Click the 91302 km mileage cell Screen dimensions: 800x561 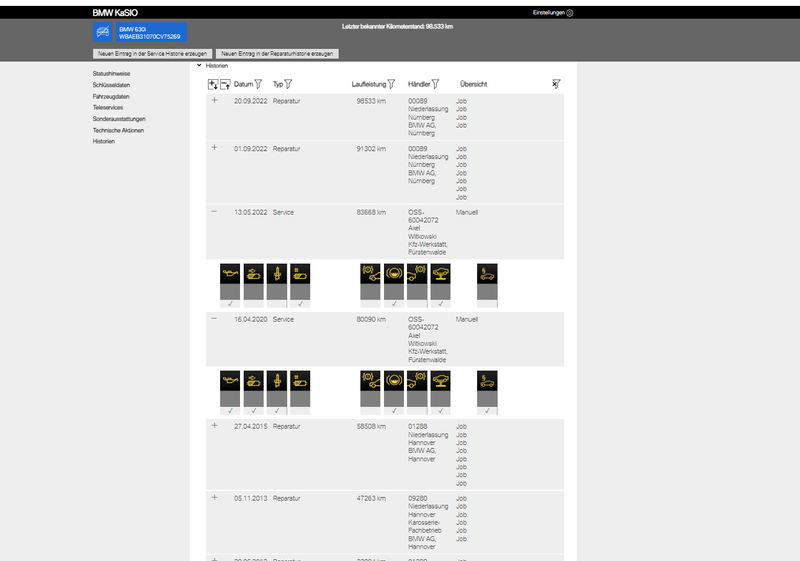point(371,149)
